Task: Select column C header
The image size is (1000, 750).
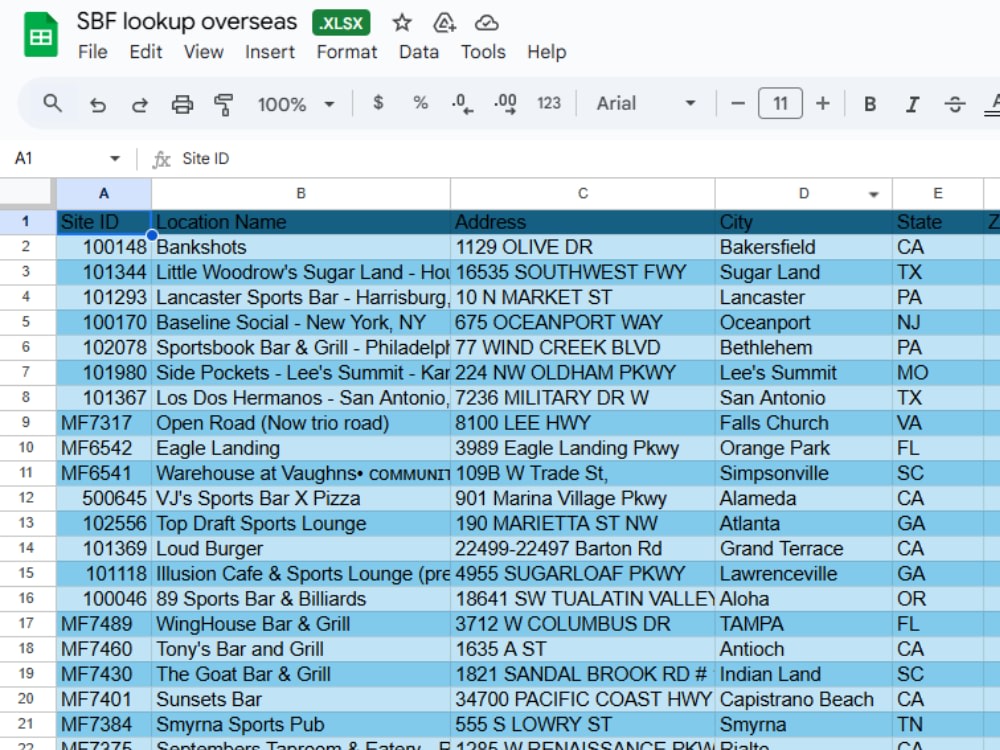Action: click(x=583, y=194)
